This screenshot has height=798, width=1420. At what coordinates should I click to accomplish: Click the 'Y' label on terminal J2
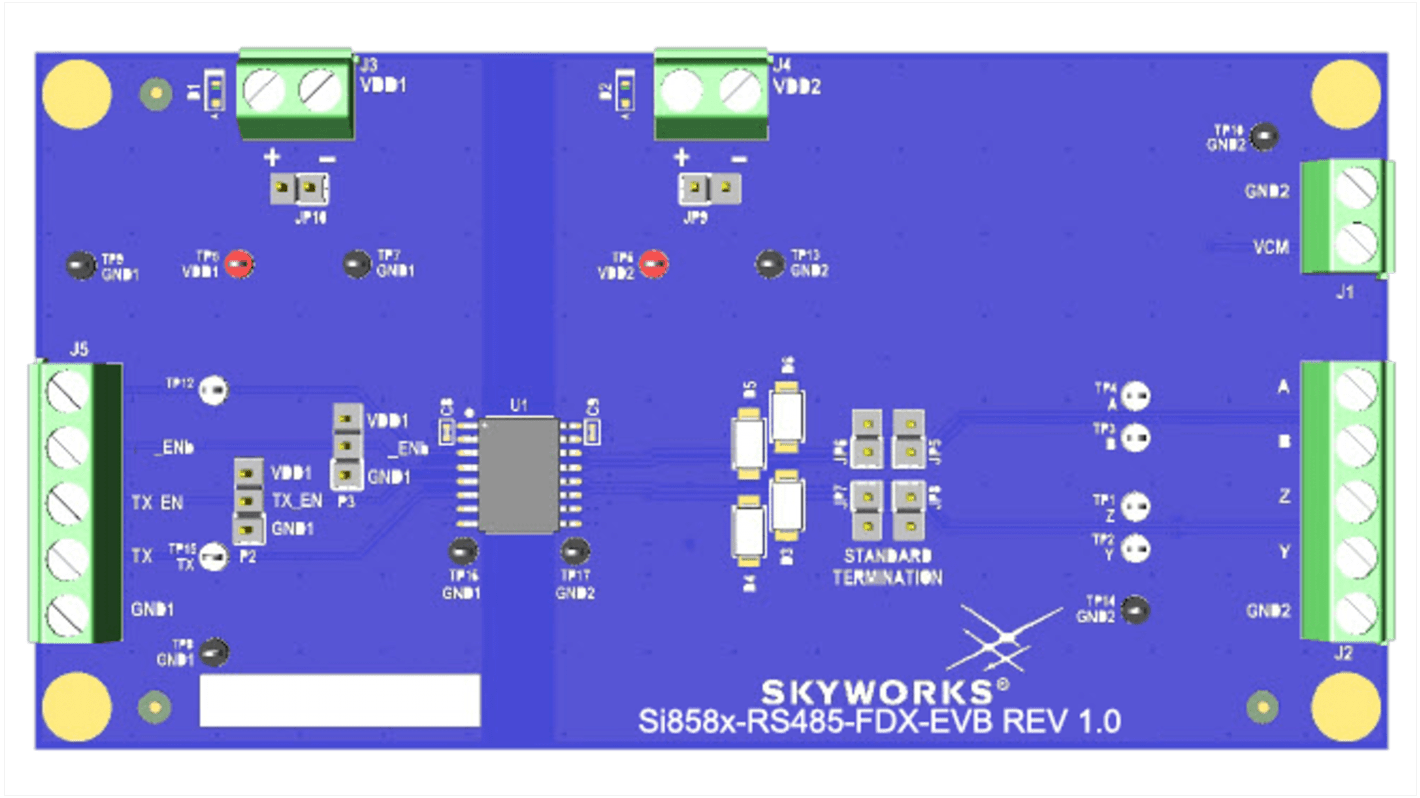click(x=1283, y=551)
